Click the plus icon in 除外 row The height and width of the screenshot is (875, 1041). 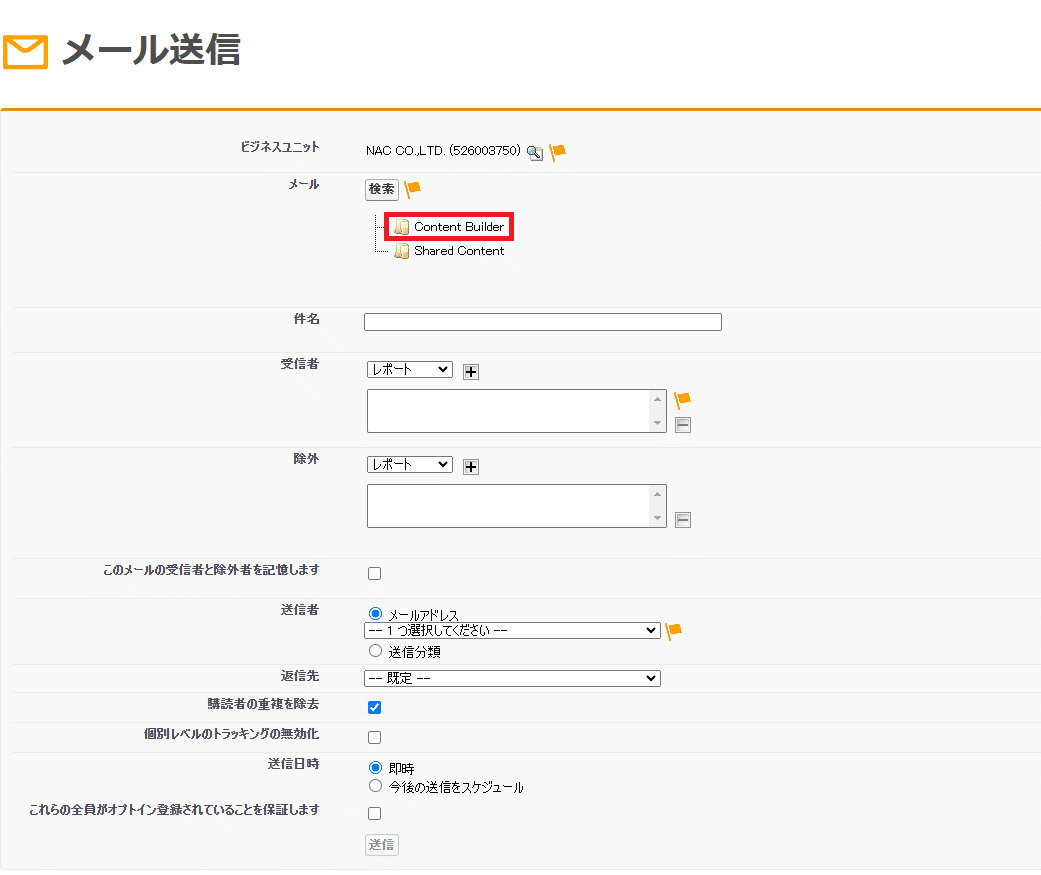click(471, 467)
